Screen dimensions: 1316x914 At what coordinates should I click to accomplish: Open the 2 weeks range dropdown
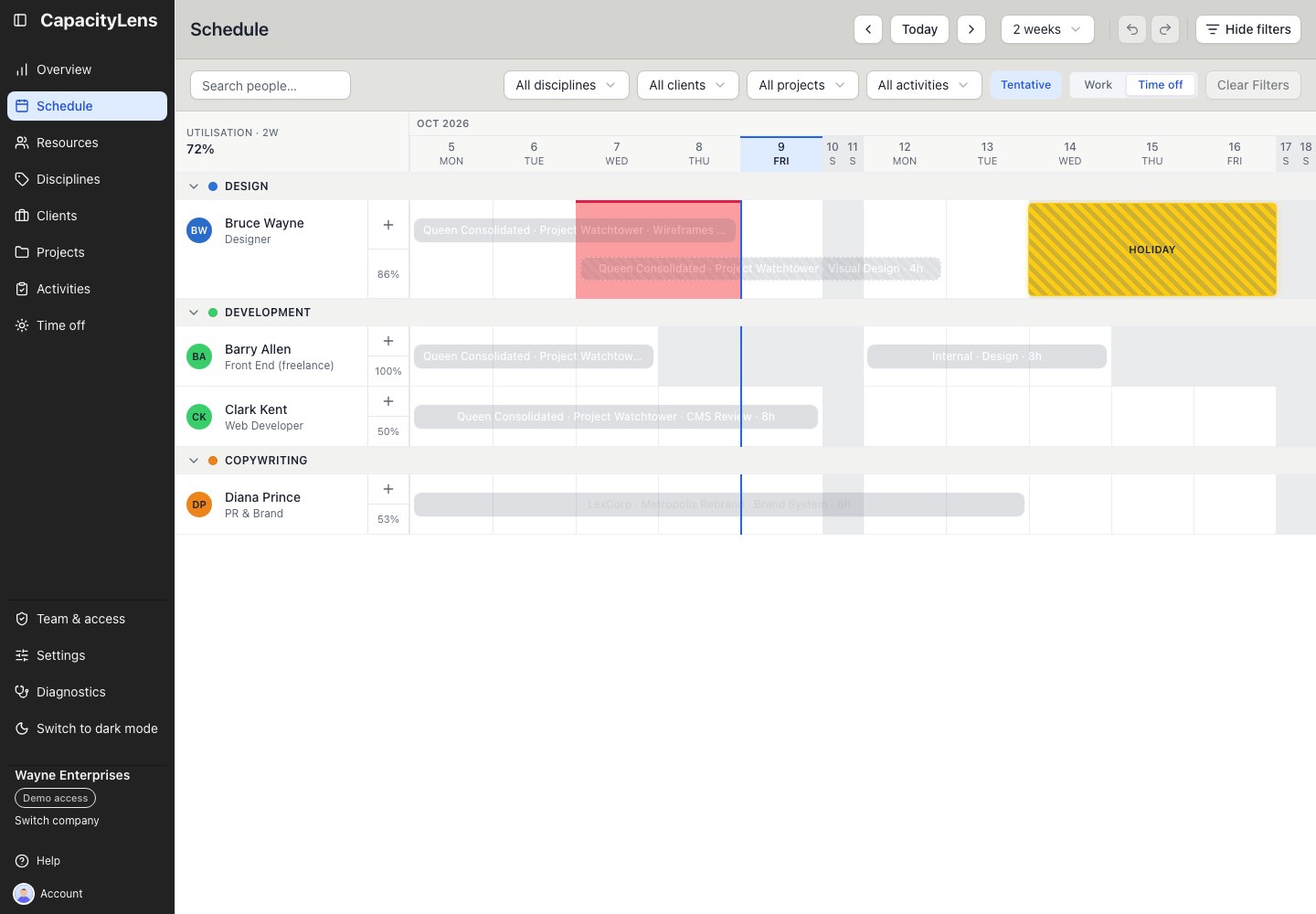point(1047,29)
